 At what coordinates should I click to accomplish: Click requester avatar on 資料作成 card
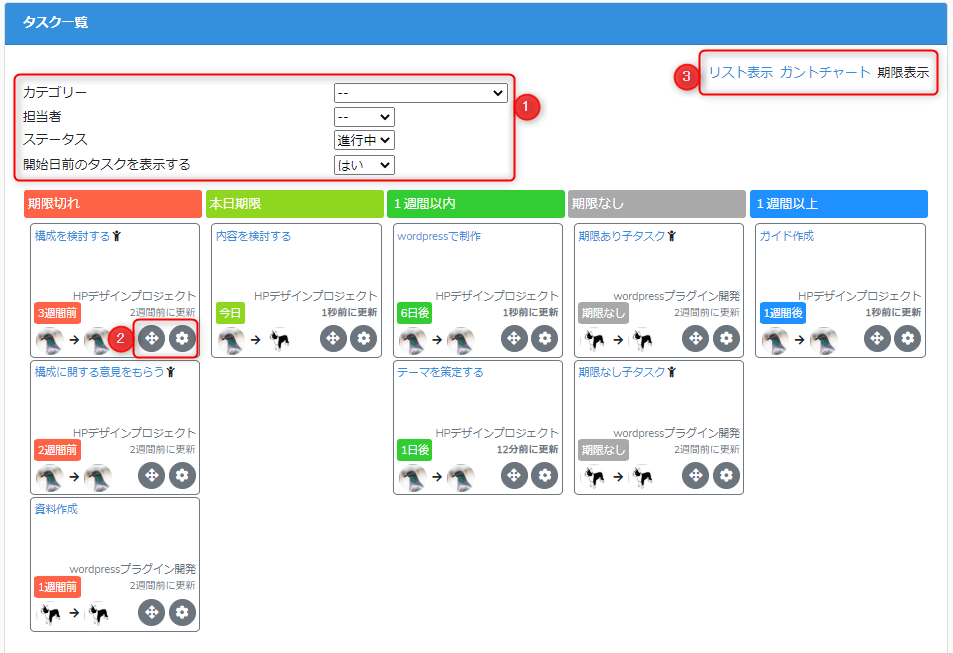click(50, 613)
